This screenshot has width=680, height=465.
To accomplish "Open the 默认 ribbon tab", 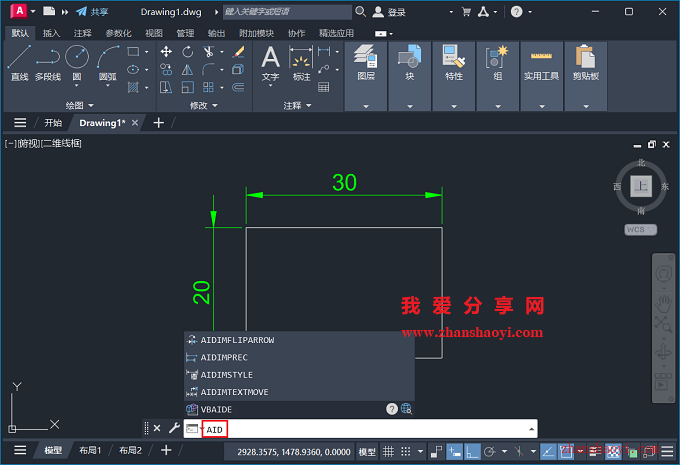I will coord(20,33).
